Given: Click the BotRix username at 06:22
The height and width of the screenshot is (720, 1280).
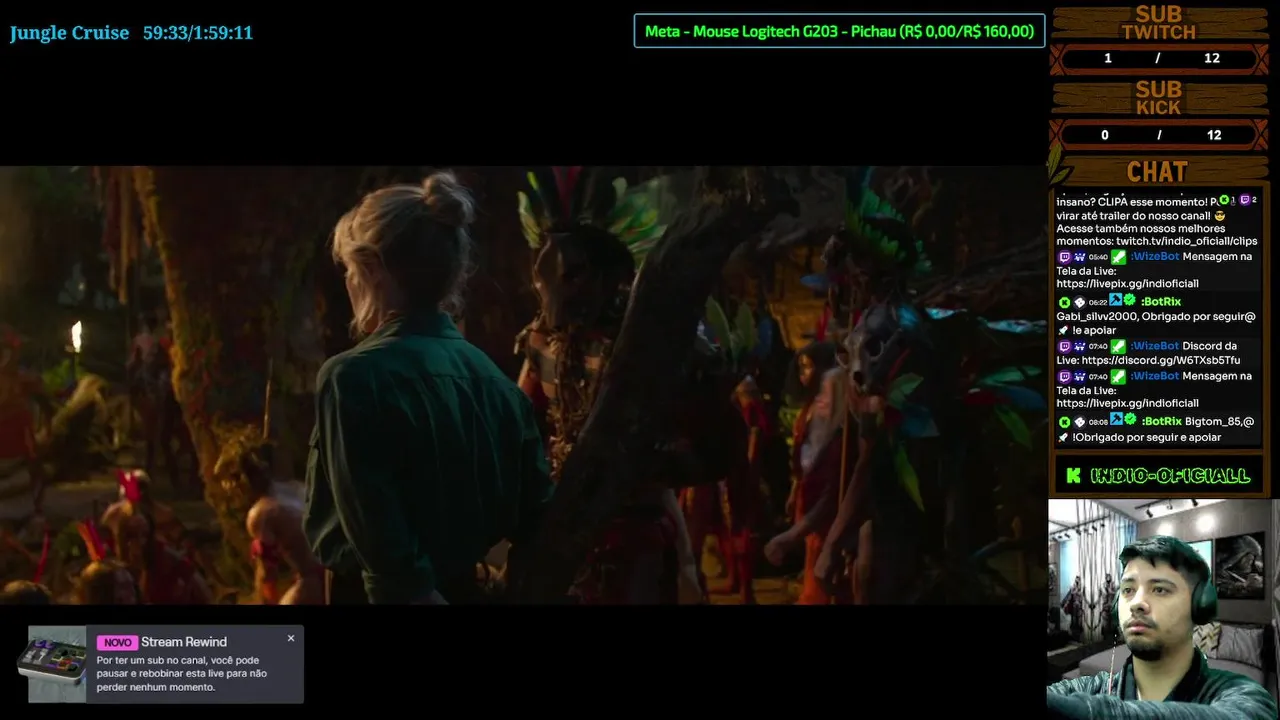Looking at the screenshot, I should pos(1161,301).
